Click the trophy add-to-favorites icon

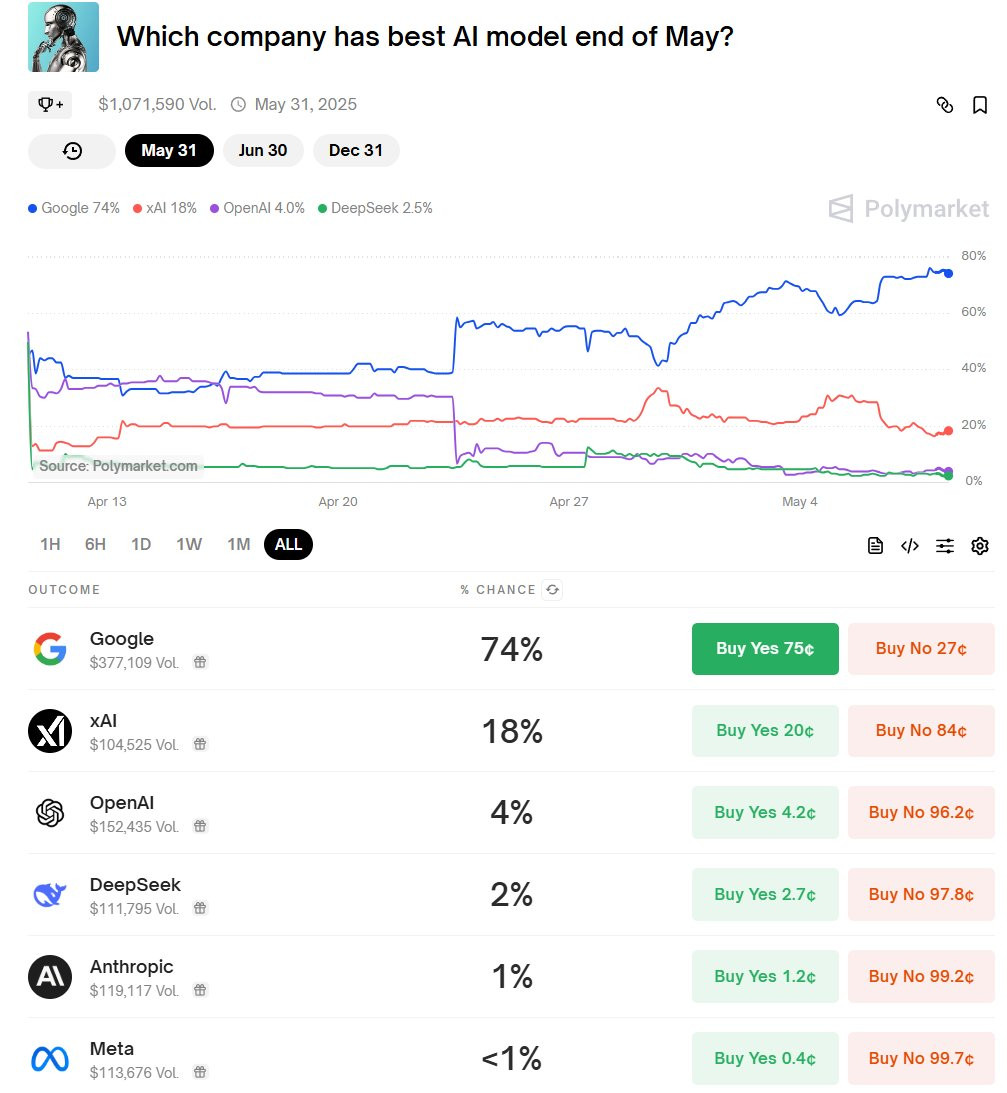pyautogui.click(x=49, y=104)
